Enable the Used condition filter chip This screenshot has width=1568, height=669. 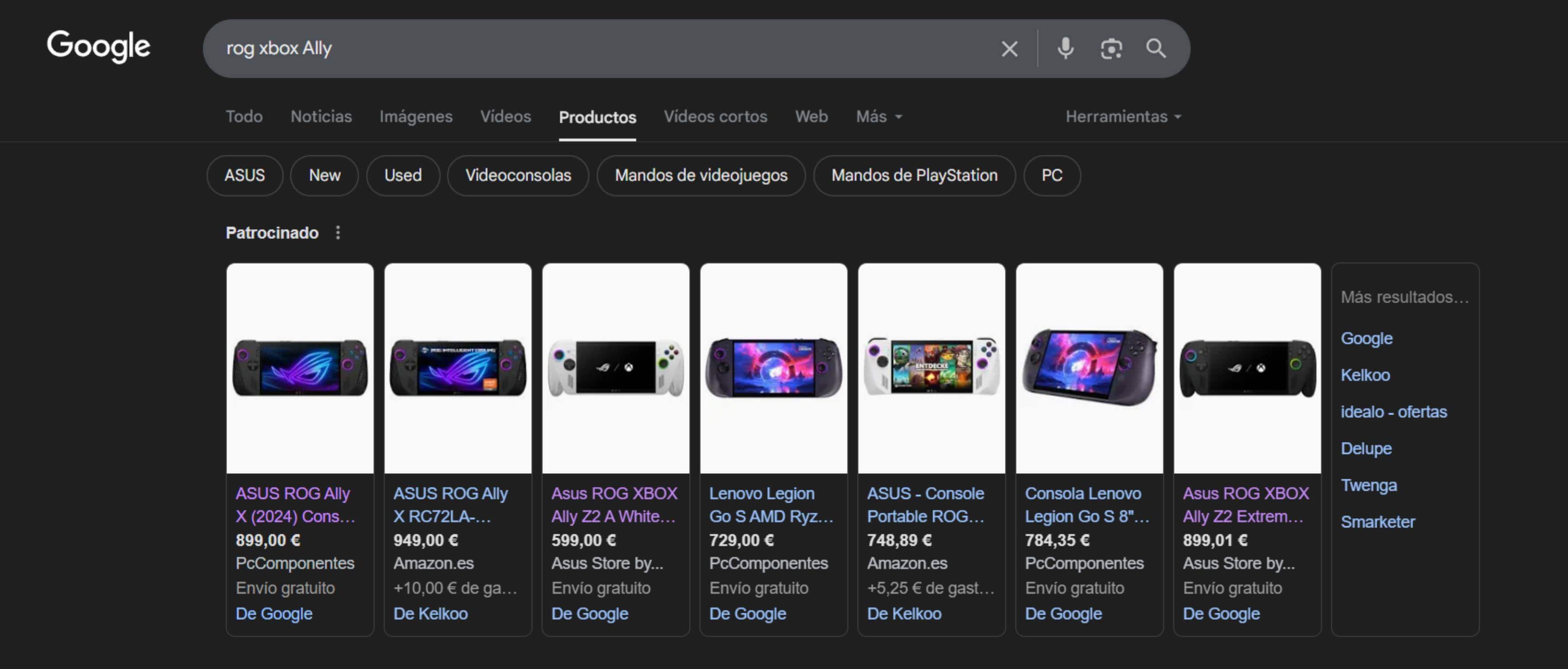(403, 175)
